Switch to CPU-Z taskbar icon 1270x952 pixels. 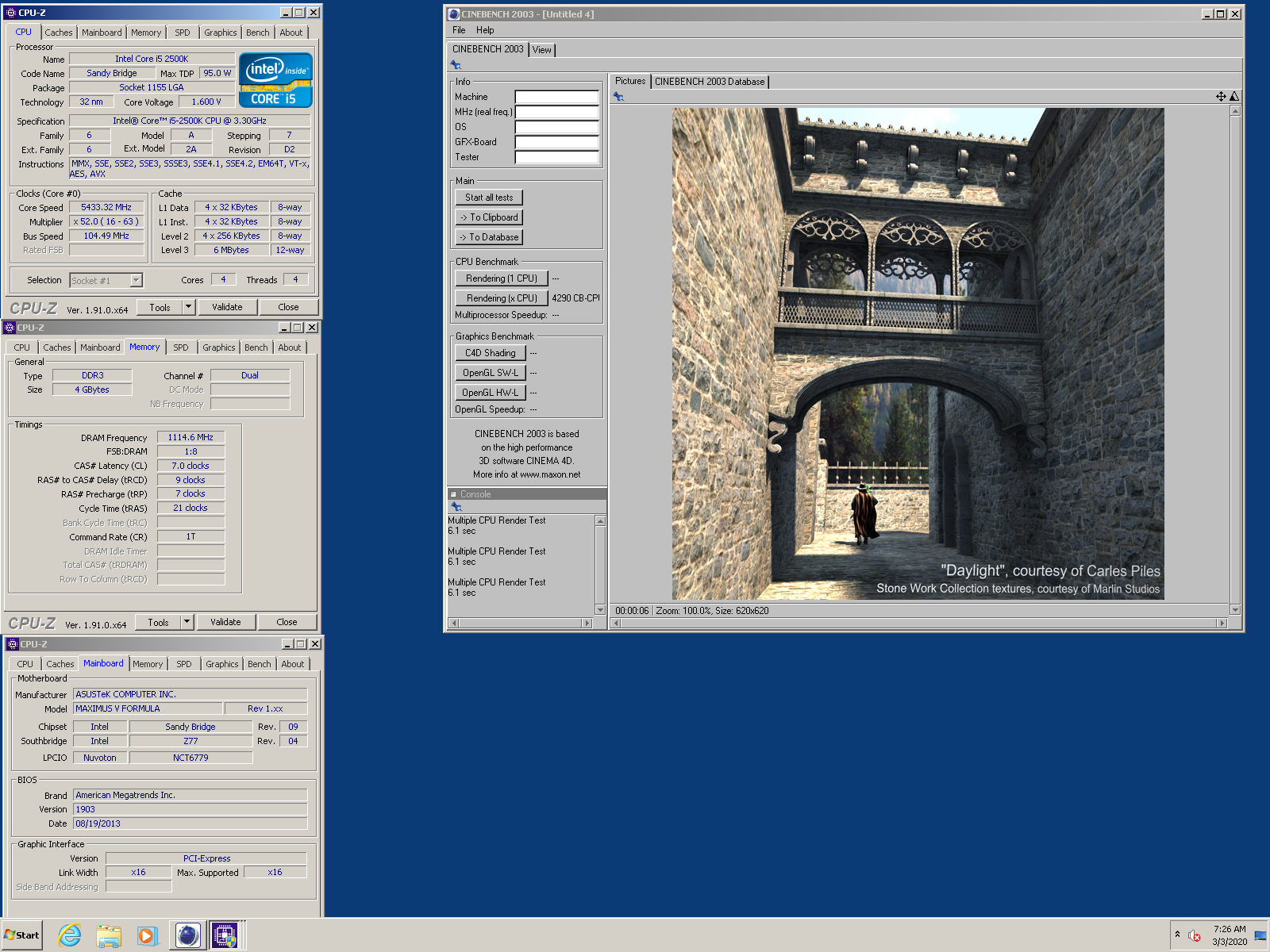(x=224, y=935)
